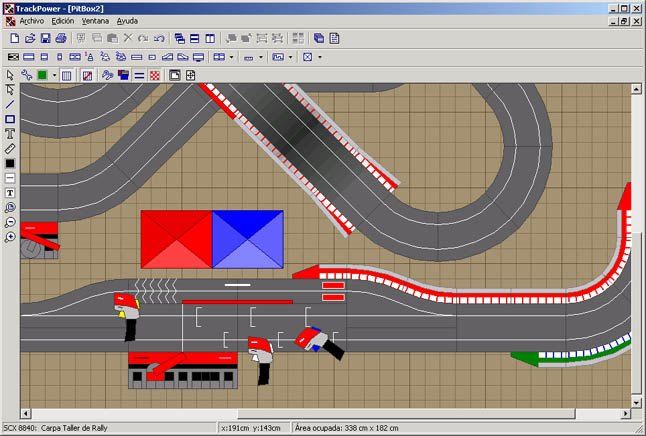646x436 pixels.
Task: Click the horizontal scrollbar left arrow
Action: point(26,413)
